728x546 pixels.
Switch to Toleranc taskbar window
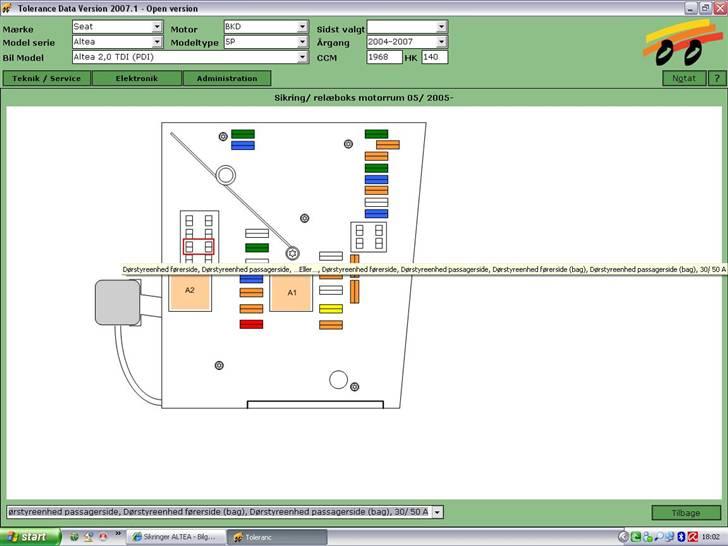pos(276,537)
